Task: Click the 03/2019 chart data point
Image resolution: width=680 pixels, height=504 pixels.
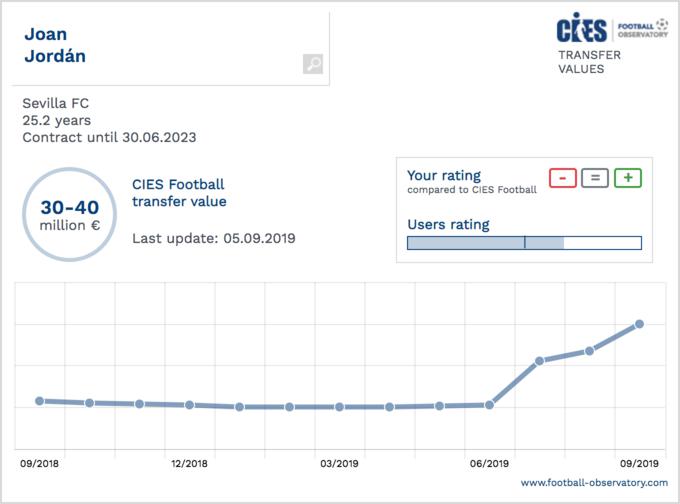Action: (x=339, y=407)
